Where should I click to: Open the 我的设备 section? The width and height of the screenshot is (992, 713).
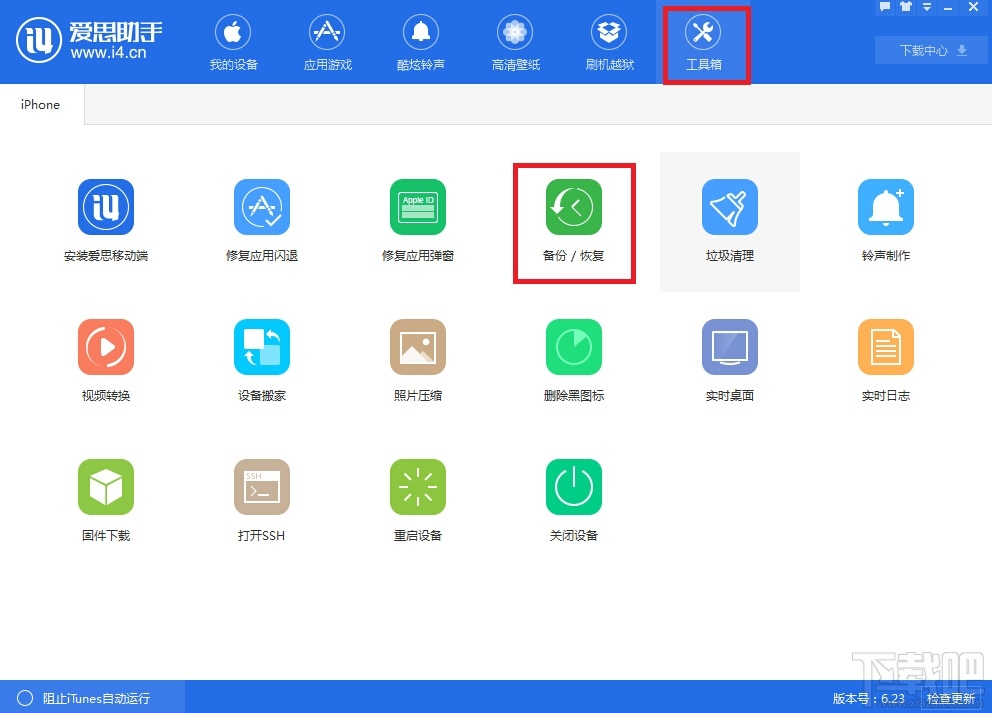pos(233,42)
